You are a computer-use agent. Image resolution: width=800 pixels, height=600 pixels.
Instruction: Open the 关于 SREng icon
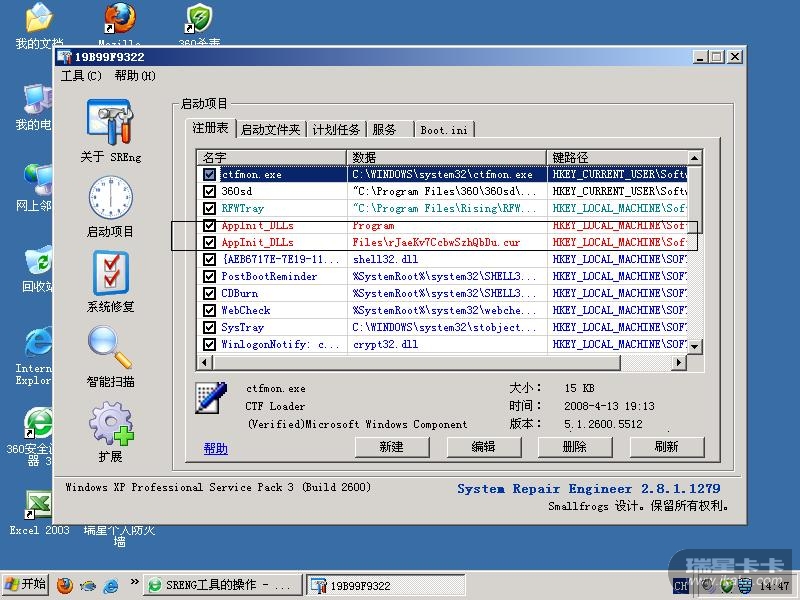pos(110,122)
